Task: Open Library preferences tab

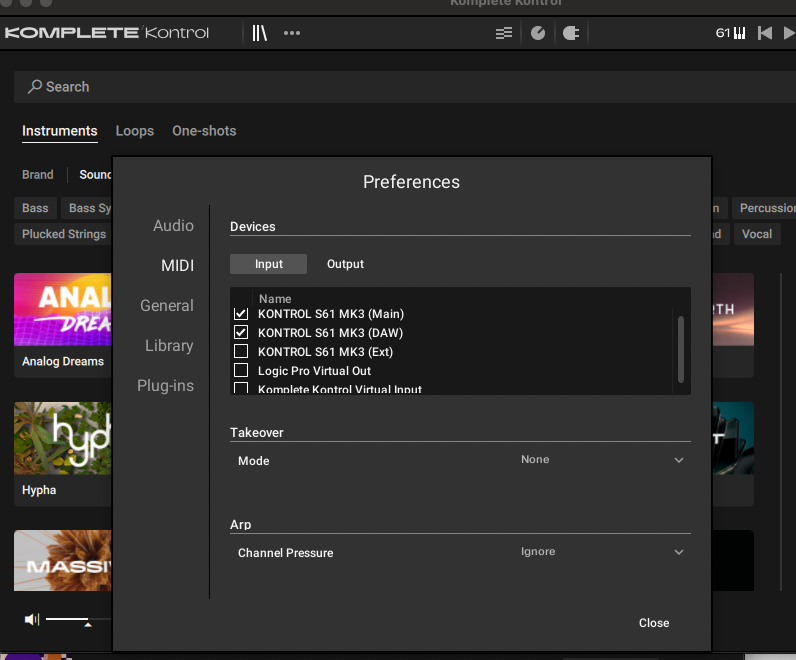Action: (169, 346)
